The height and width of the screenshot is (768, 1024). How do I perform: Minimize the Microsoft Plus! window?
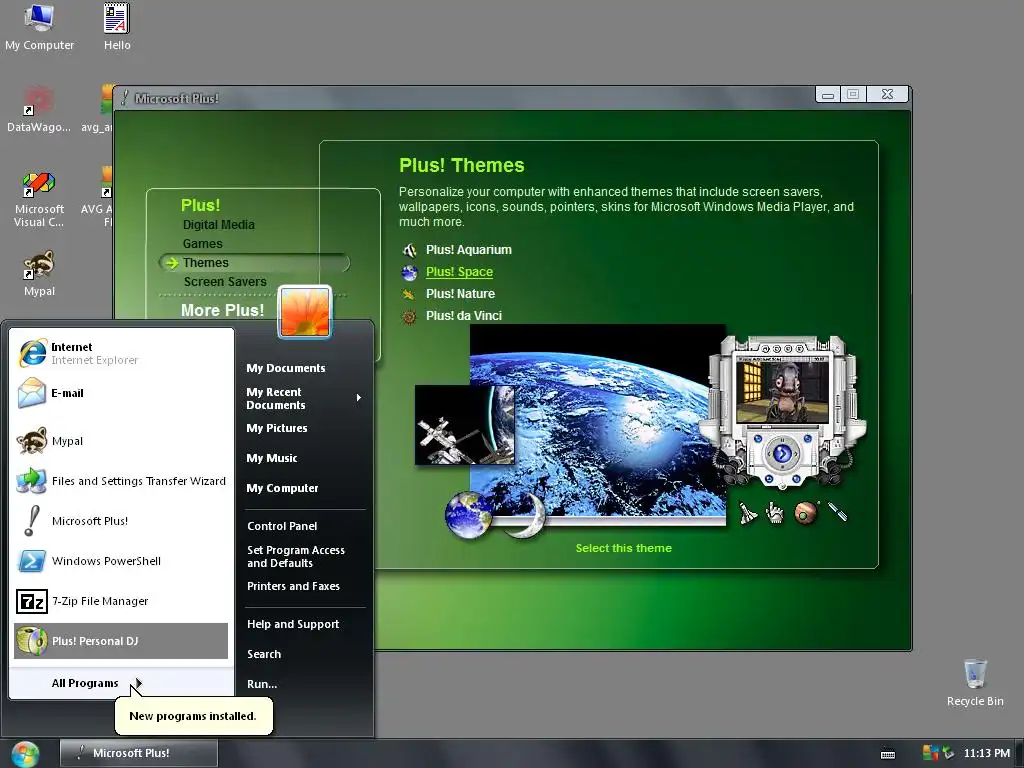point(828,95)
